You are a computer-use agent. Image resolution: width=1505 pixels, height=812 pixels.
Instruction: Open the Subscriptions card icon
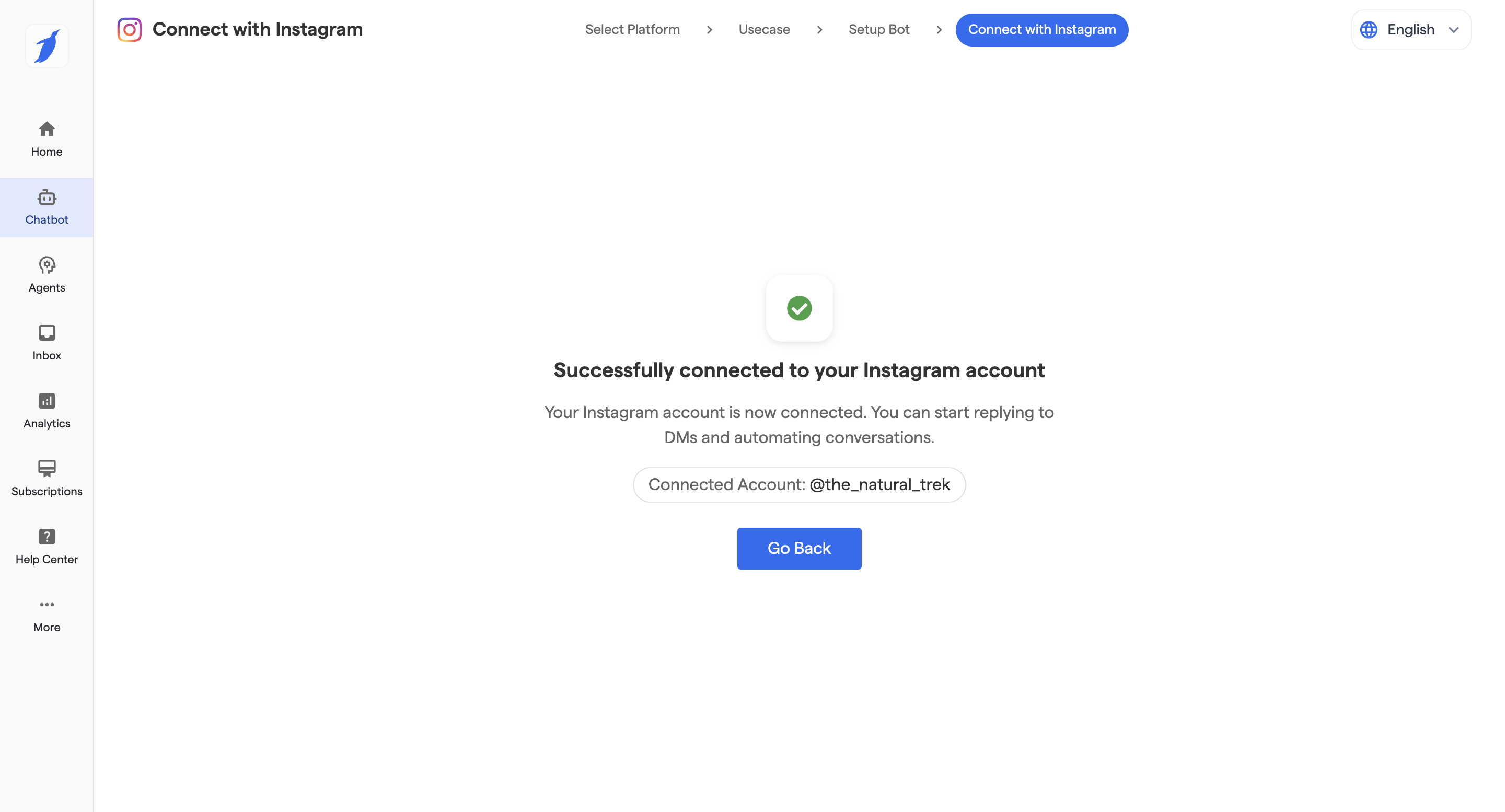point(47,469)
